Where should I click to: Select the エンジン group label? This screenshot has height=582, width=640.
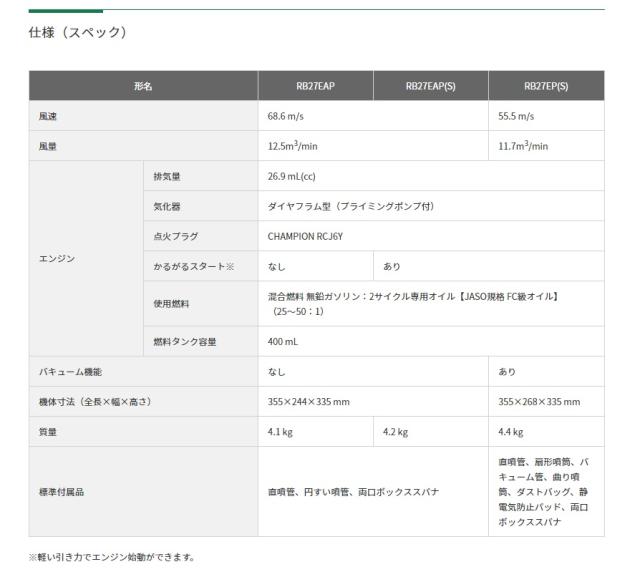click(57, 259)
